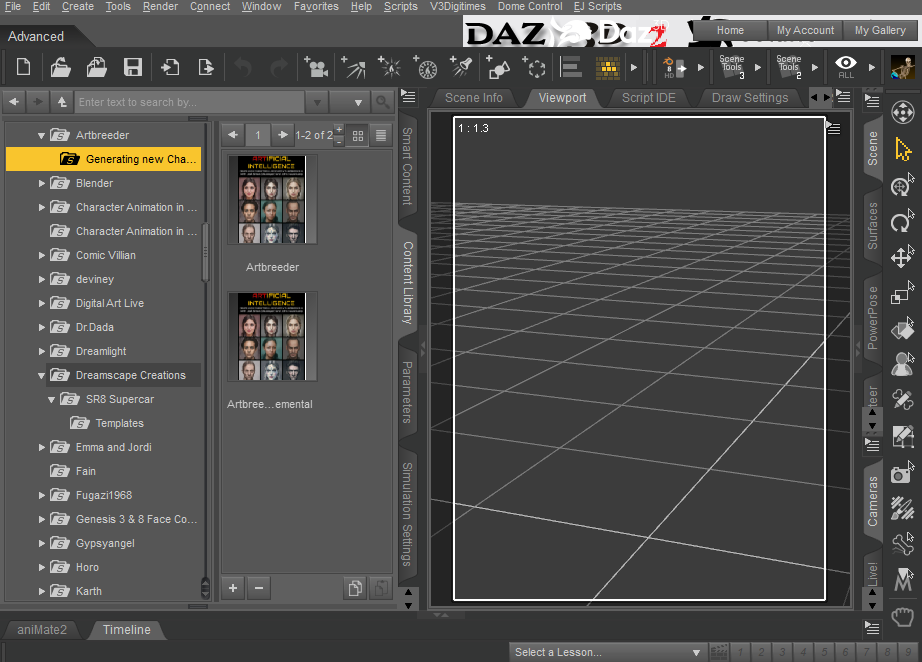This screenshot has height=662, width=922.
Task: Go to next content page arrow
Action: click(x=283, y=135)
